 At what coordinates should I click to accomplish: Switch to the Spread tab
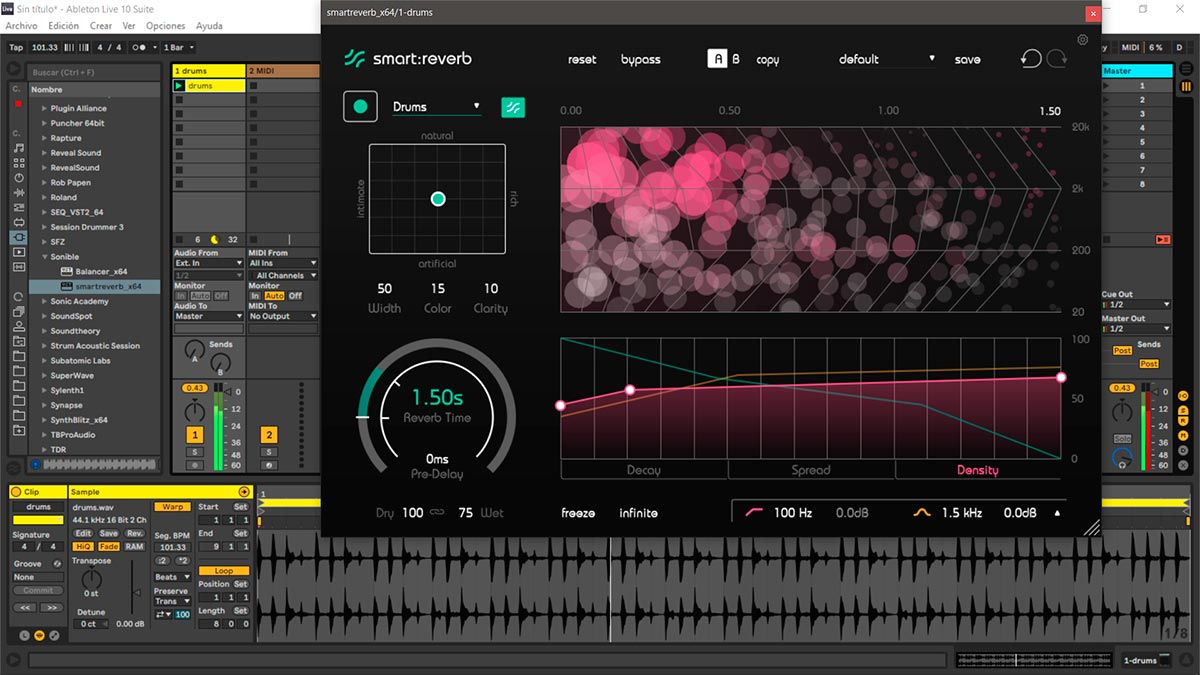(x=810, y=470)
